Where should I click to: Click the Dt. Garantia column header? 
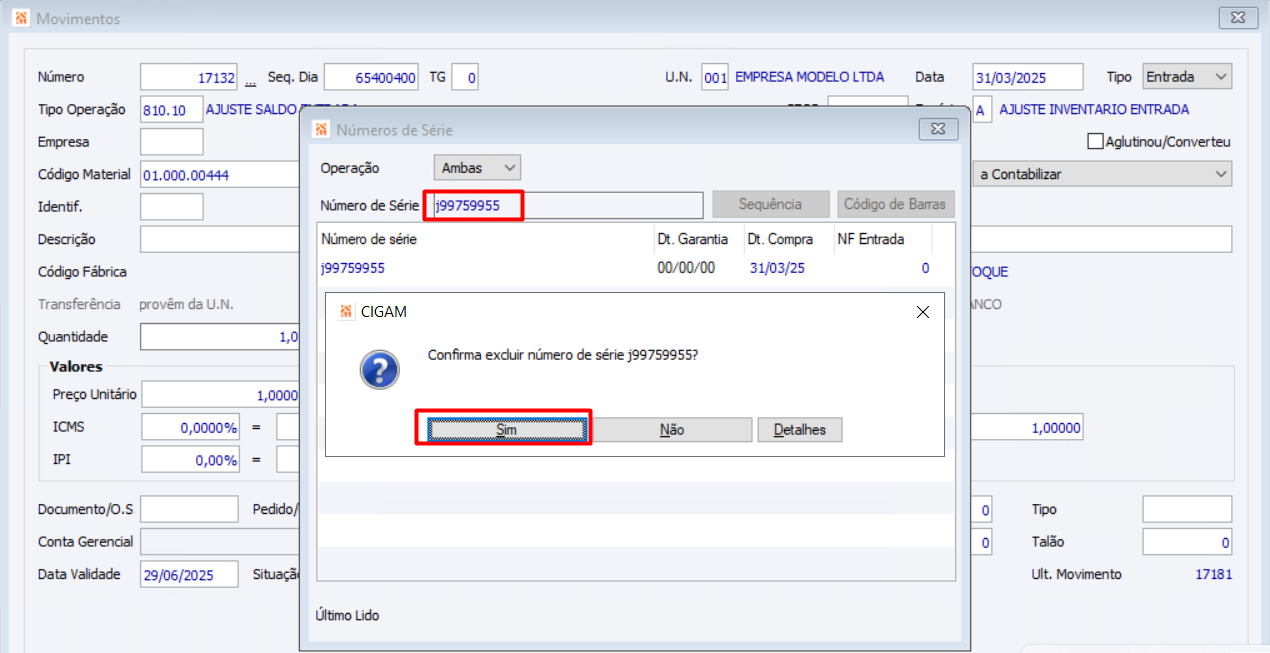pos(692,239)
